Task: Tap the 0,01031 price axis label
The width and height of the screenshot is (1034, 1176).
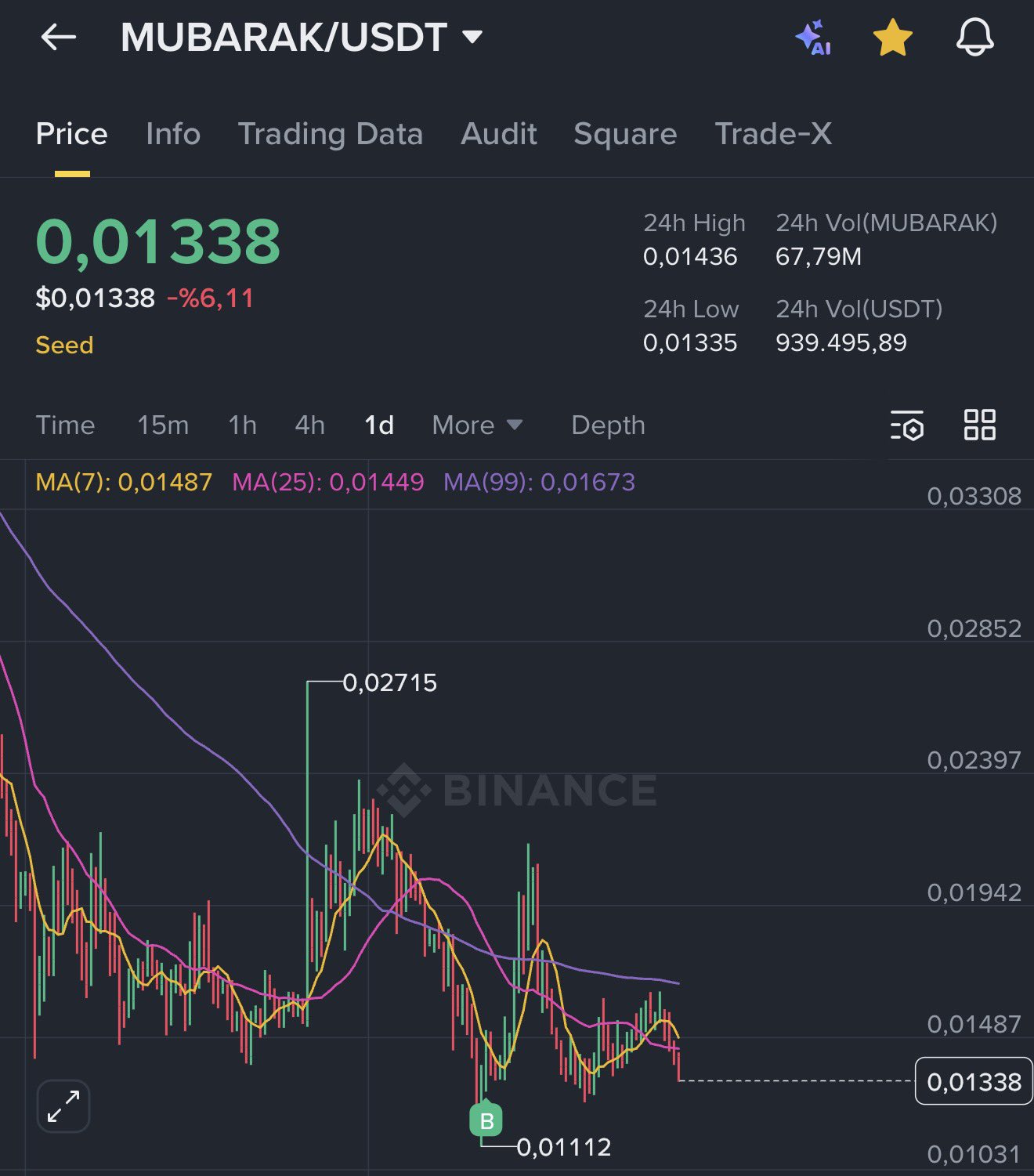Action: [x=974, y=1154]
